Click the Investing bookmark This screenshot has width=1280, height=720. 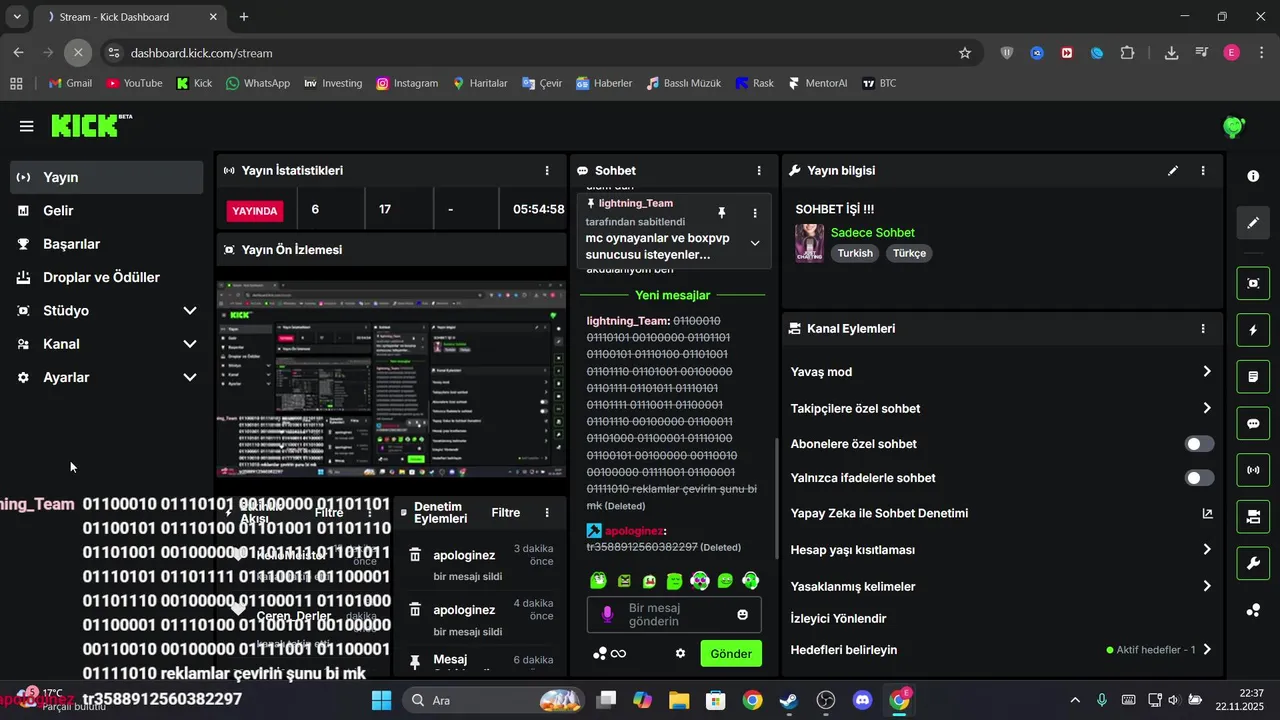tap(333, 83)
